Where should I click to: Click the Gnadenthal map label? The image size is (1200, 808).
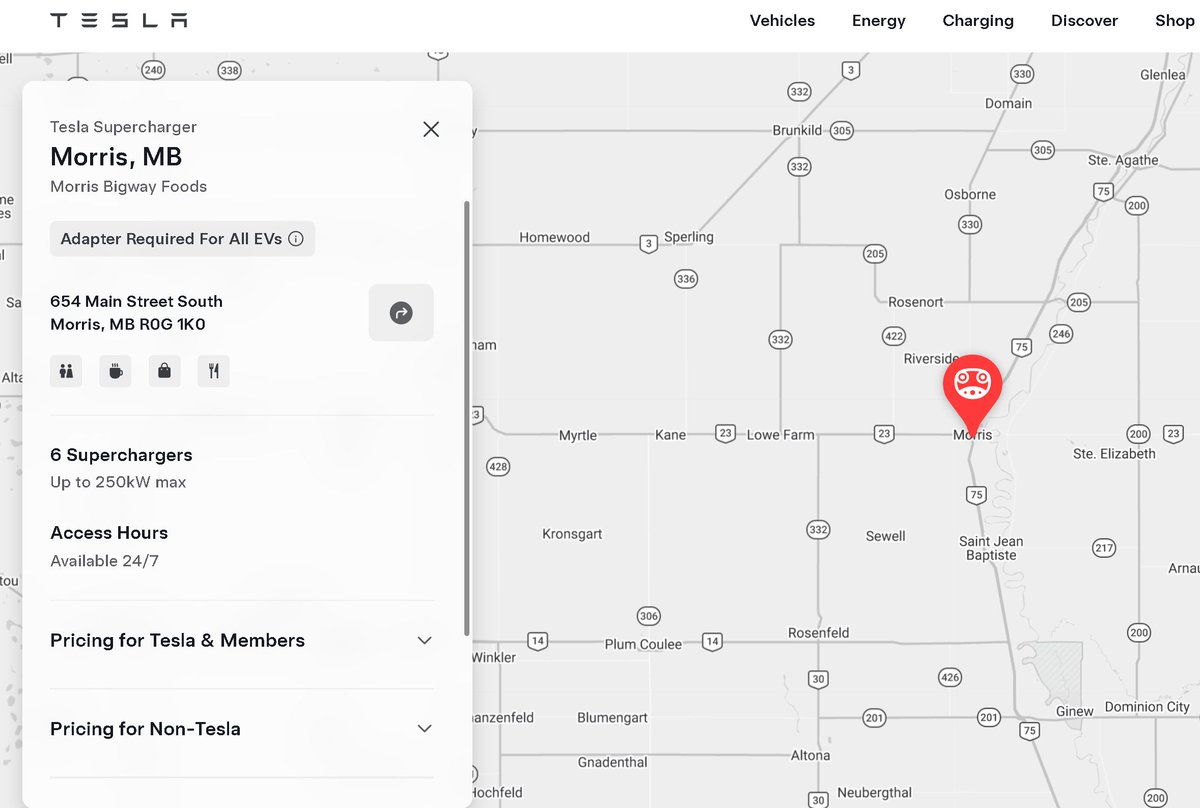[612, 762]
